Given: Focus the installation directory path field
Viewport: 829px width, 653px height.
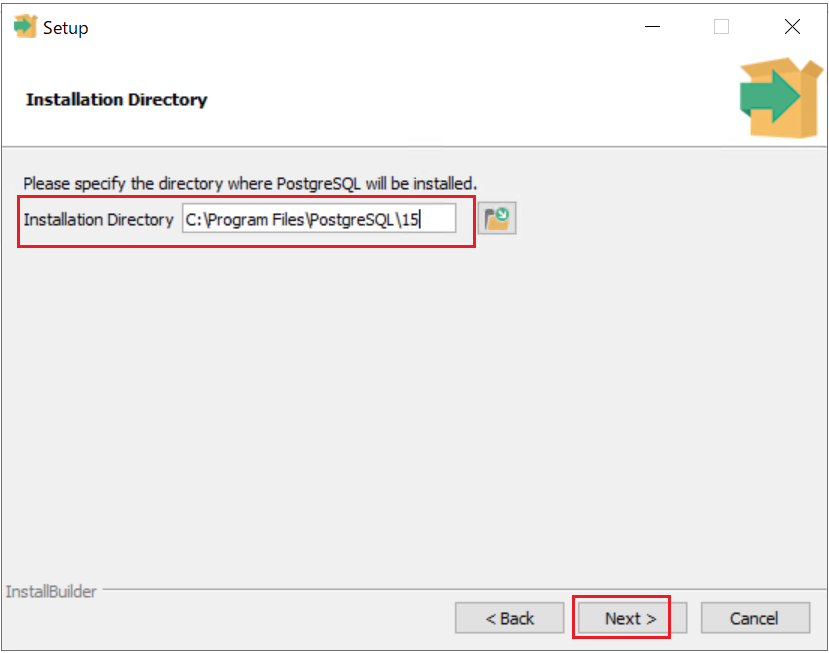Looking at the screenshot, I should [319, 219].
